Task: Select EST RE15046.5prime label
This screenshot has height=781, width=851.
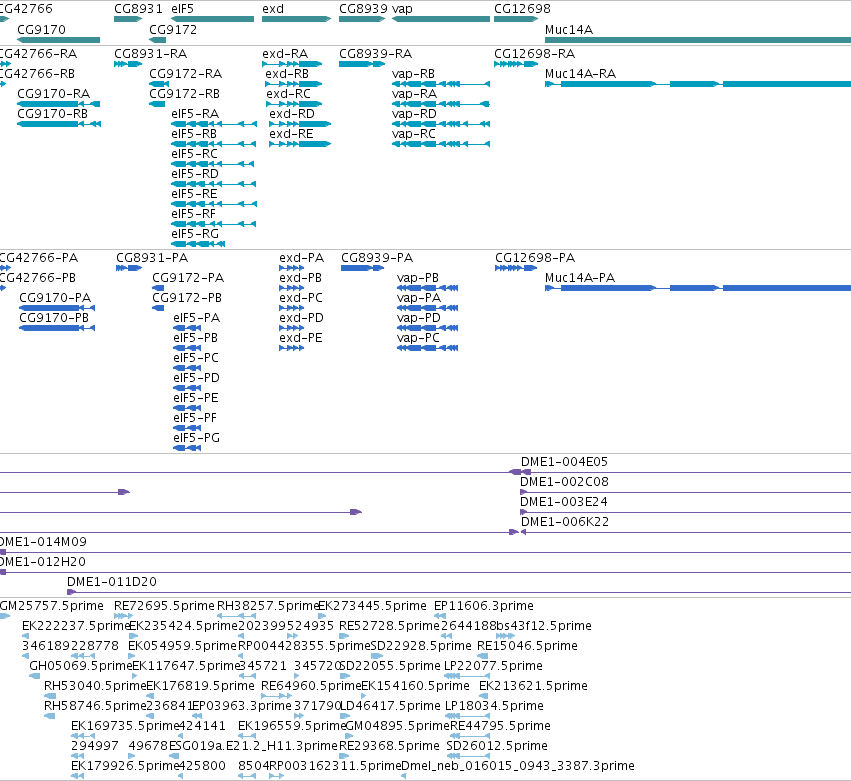Action: (528, 646)
